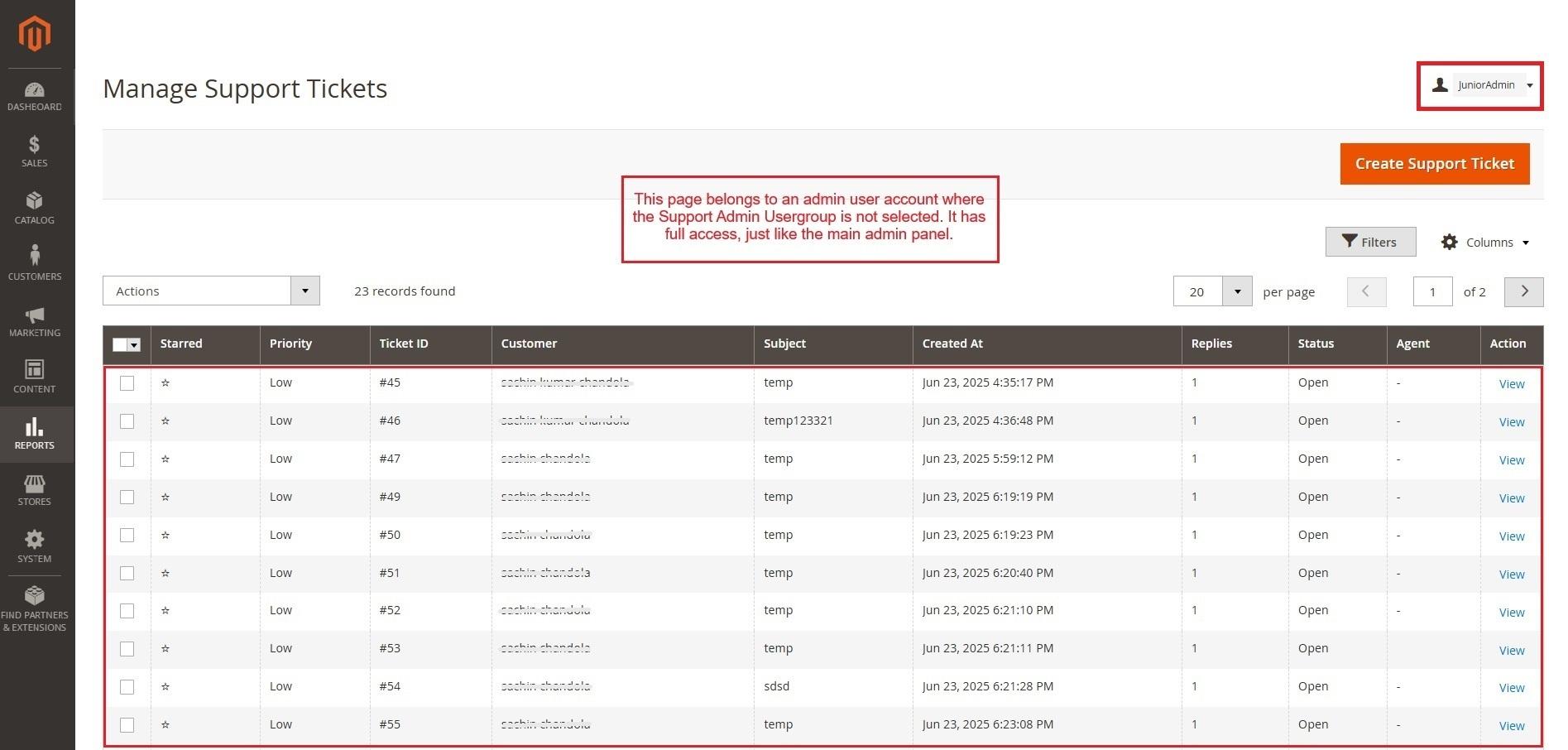Click Create Support Ticket button
This screenshot has width=1568, height=750.
pos(1434,164)
